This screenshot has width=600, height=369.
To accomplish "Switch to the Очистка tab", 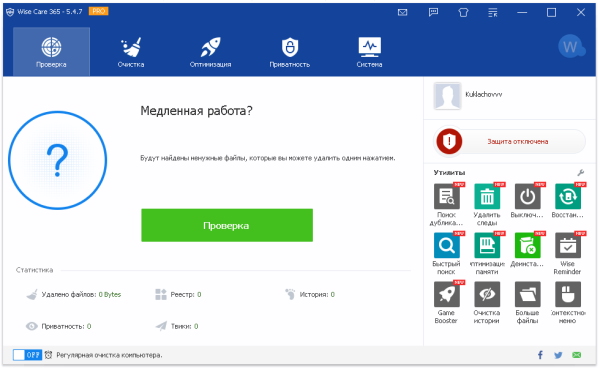I will (x=131, y=52).
